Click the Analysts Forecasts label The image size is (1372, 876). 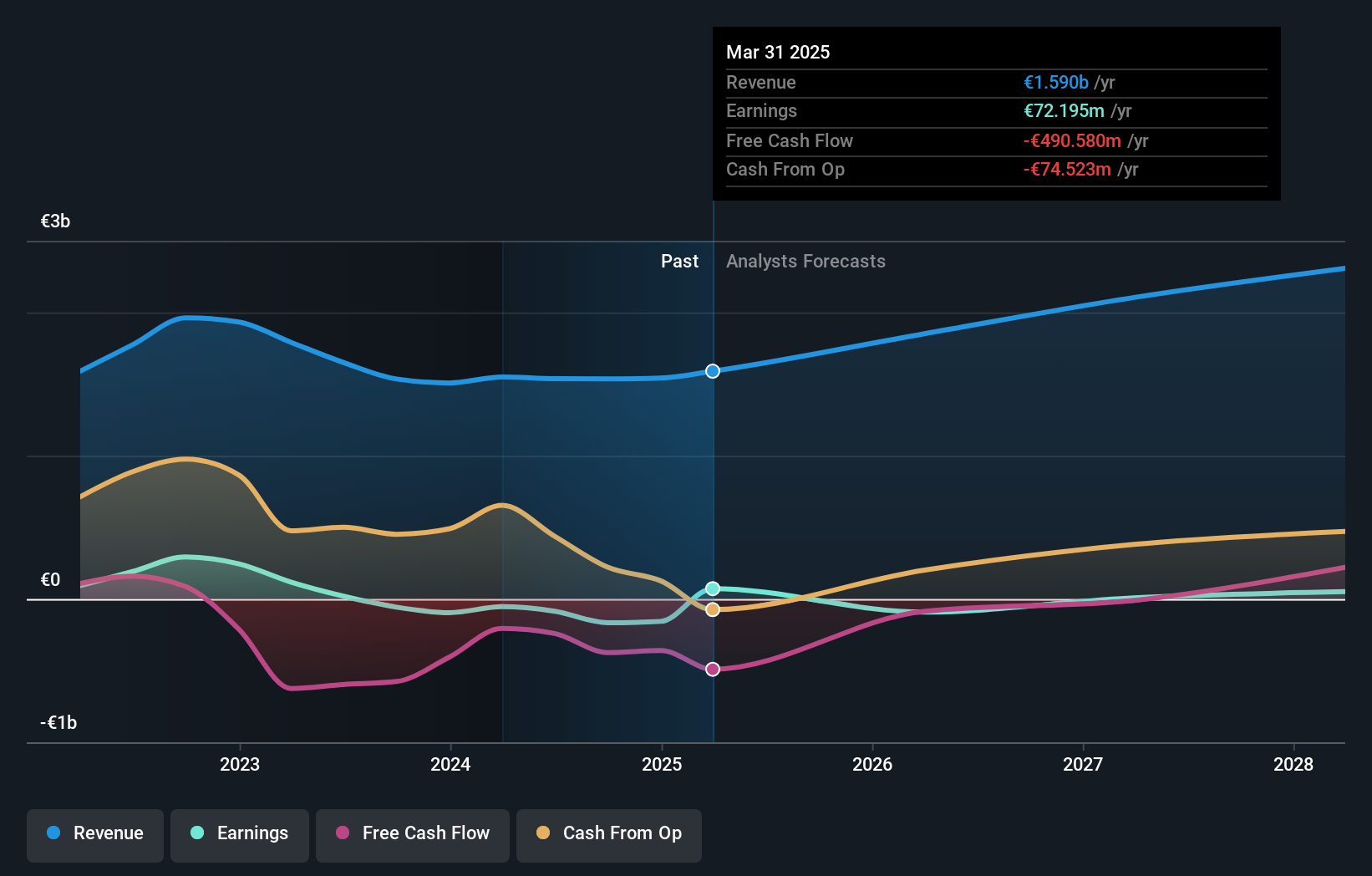pyautogui.click(x=805, y=261)
